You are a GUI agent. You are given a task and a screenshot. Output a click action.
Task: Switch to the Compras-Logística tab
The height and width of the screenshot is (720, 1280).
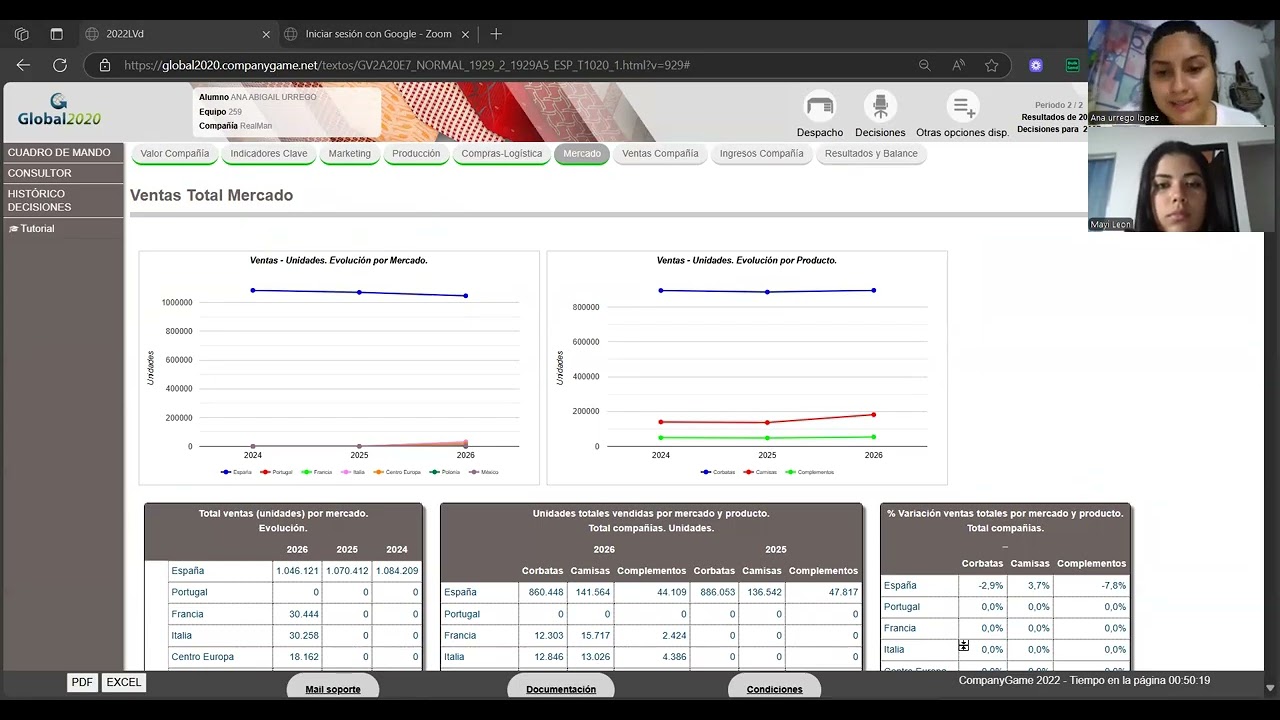(x=502, y=154)
